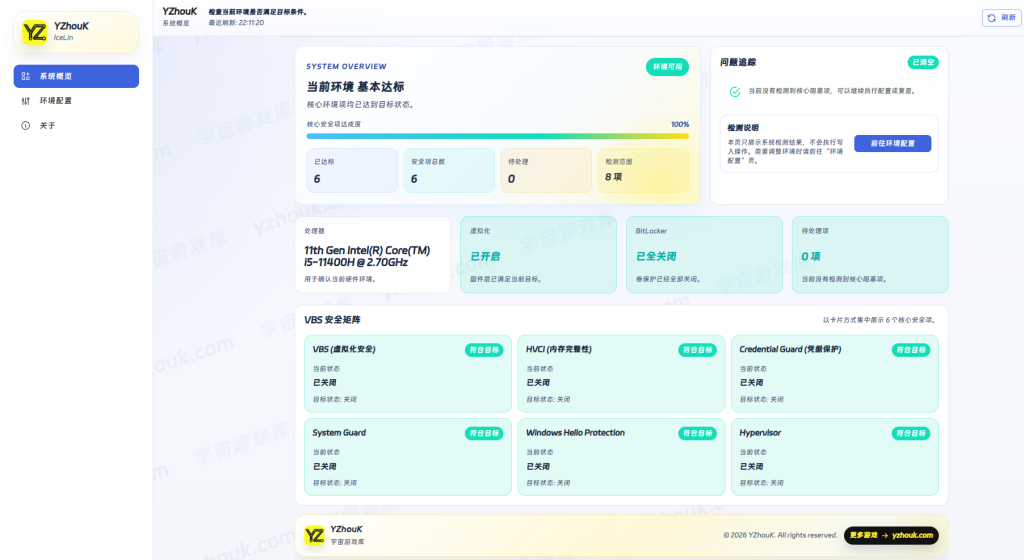Click the System Guard card title
The width and height of the screenshot is (1024, 560).
tap(339, 433)
